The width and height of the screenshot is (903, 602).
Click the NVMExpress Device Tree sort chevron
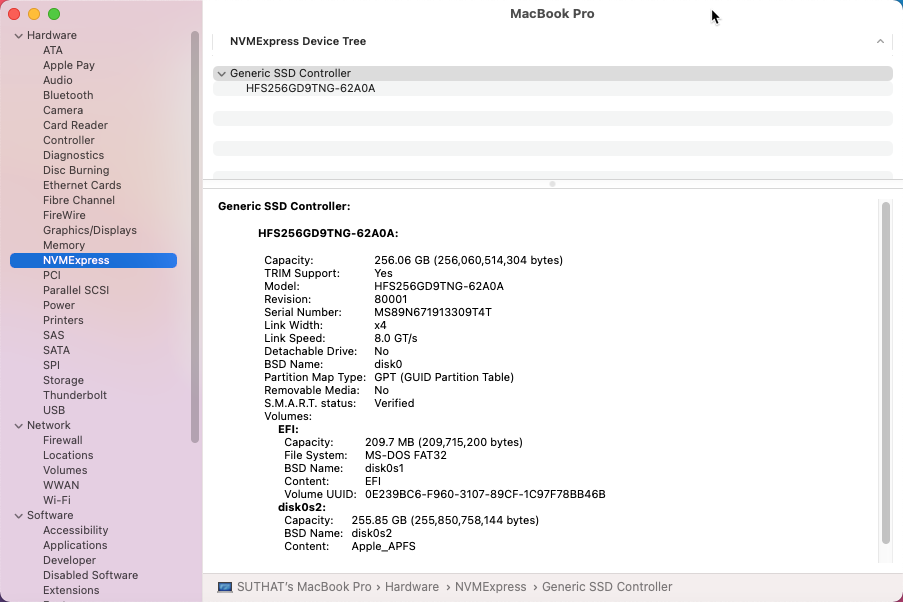tap(880, 41)
